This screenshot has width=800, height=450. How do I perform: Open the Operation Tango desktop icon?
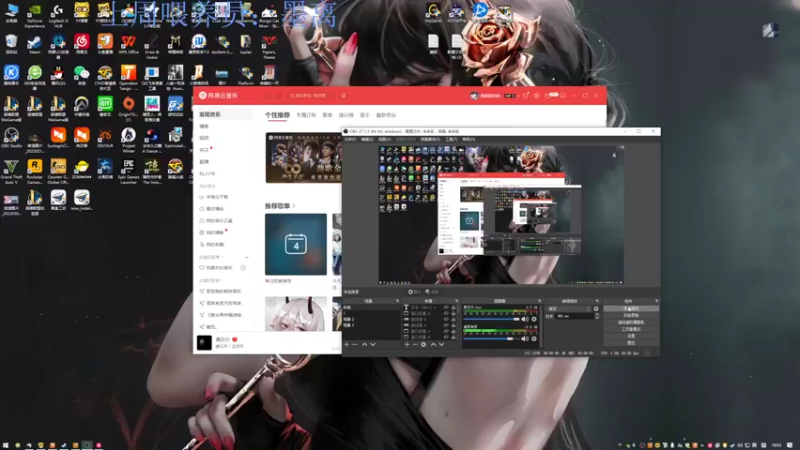pyautogui.click(x=129, y=77)
